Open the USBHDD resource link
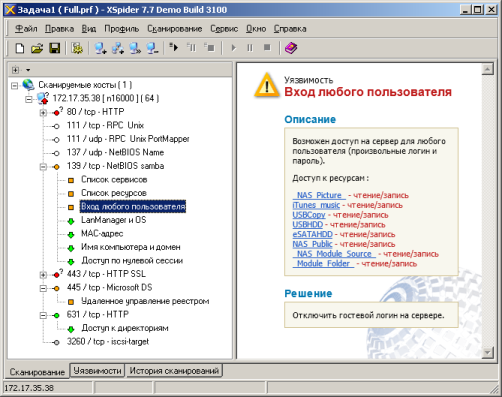 [308, 225]
